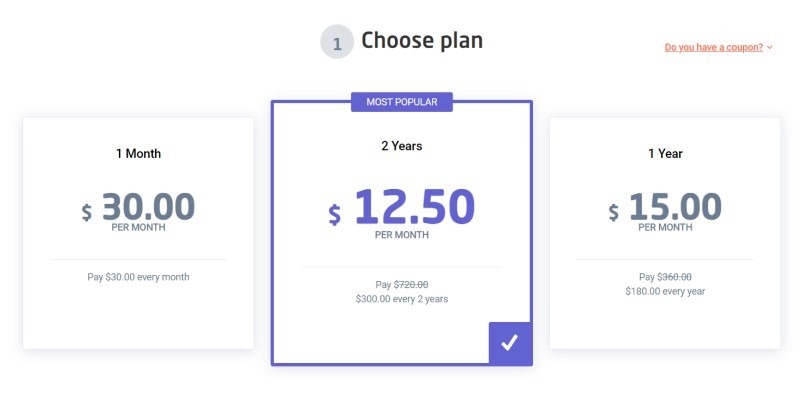800x400 pixels.
Task: Click the $30.00 price
Action: [x=148, y=207]
